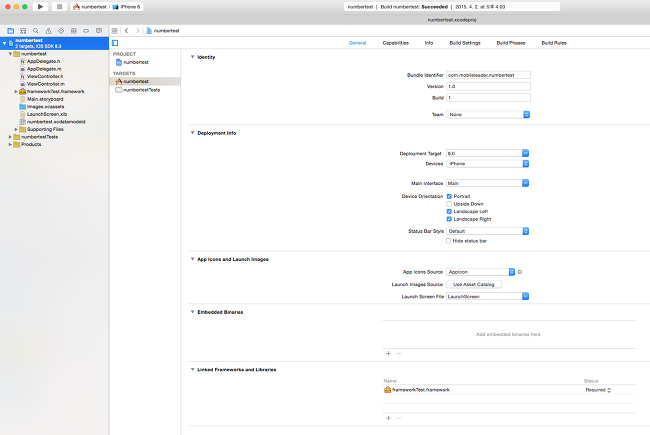Choose the iPhone 6 destination
Image resolution: width=650 pixels, height=435 pixels.
tap(126, 7)
